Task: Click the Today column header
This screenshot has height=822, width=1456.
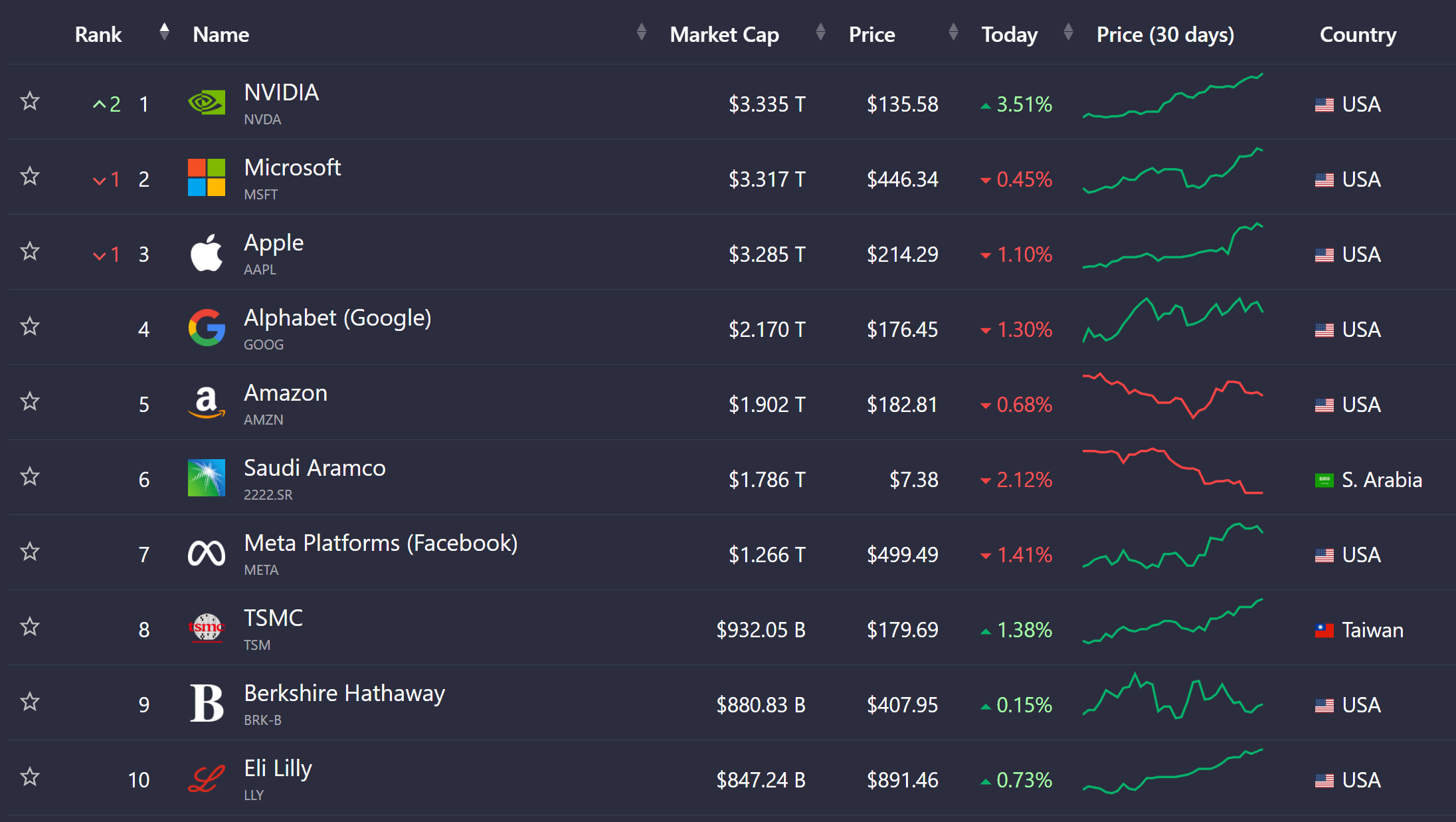Action: (1010, 35)
